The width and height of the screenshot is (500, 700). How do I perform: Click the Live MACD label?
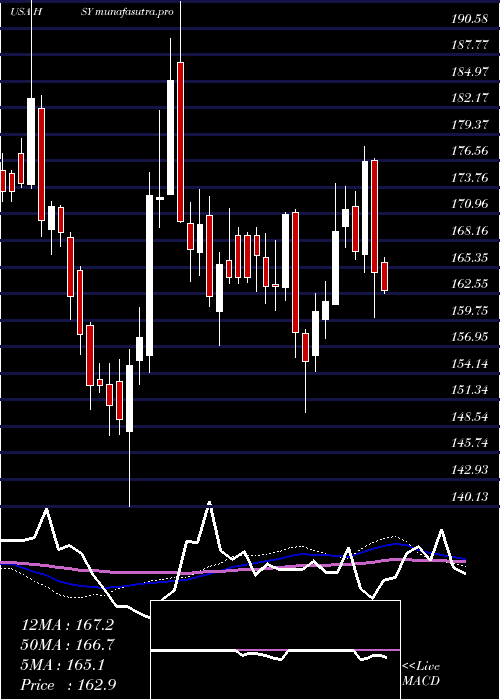(x=421, y=674)
